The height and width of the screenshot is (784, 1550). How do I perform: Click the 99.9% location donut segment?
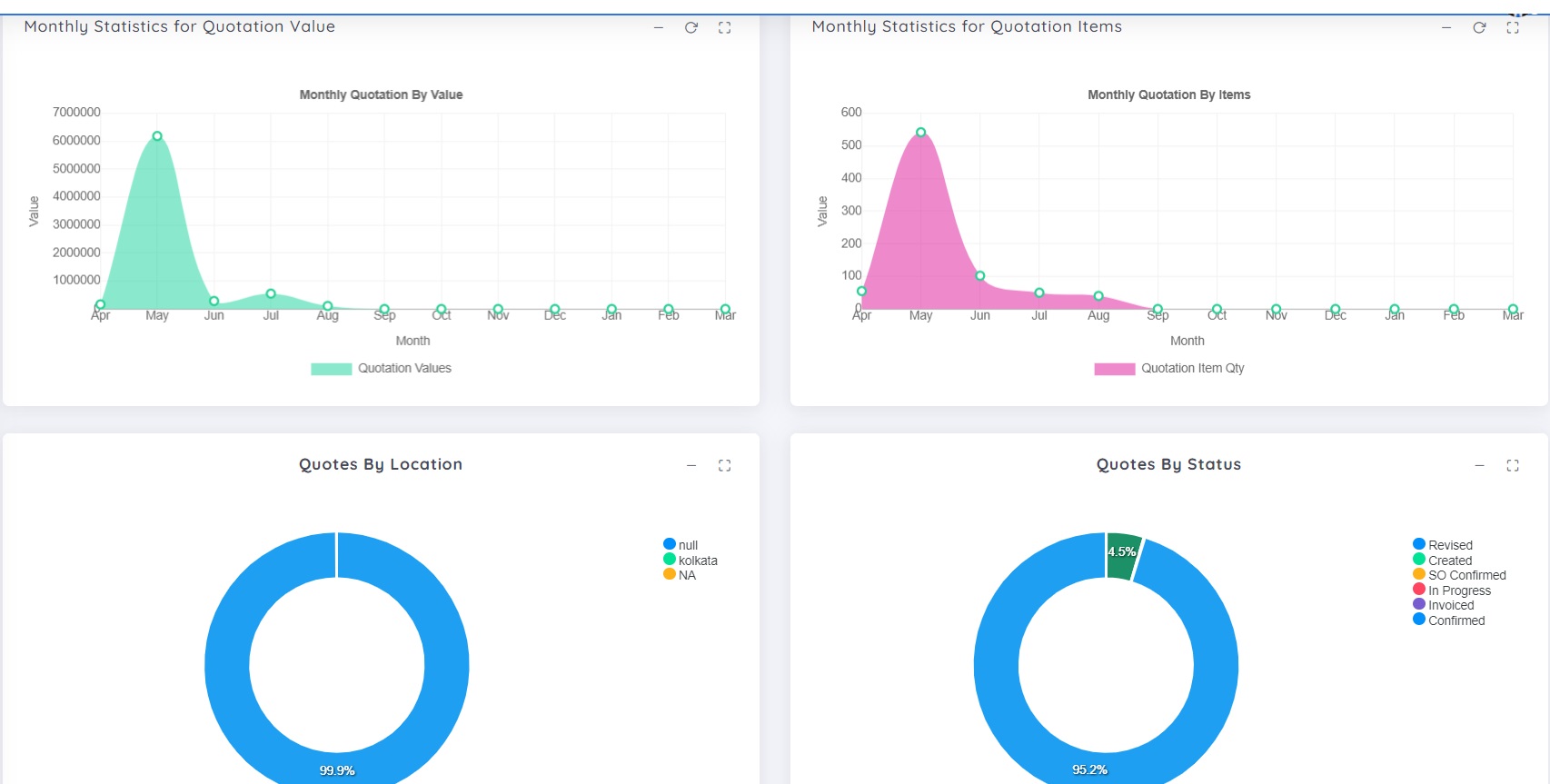pos(337,770)
